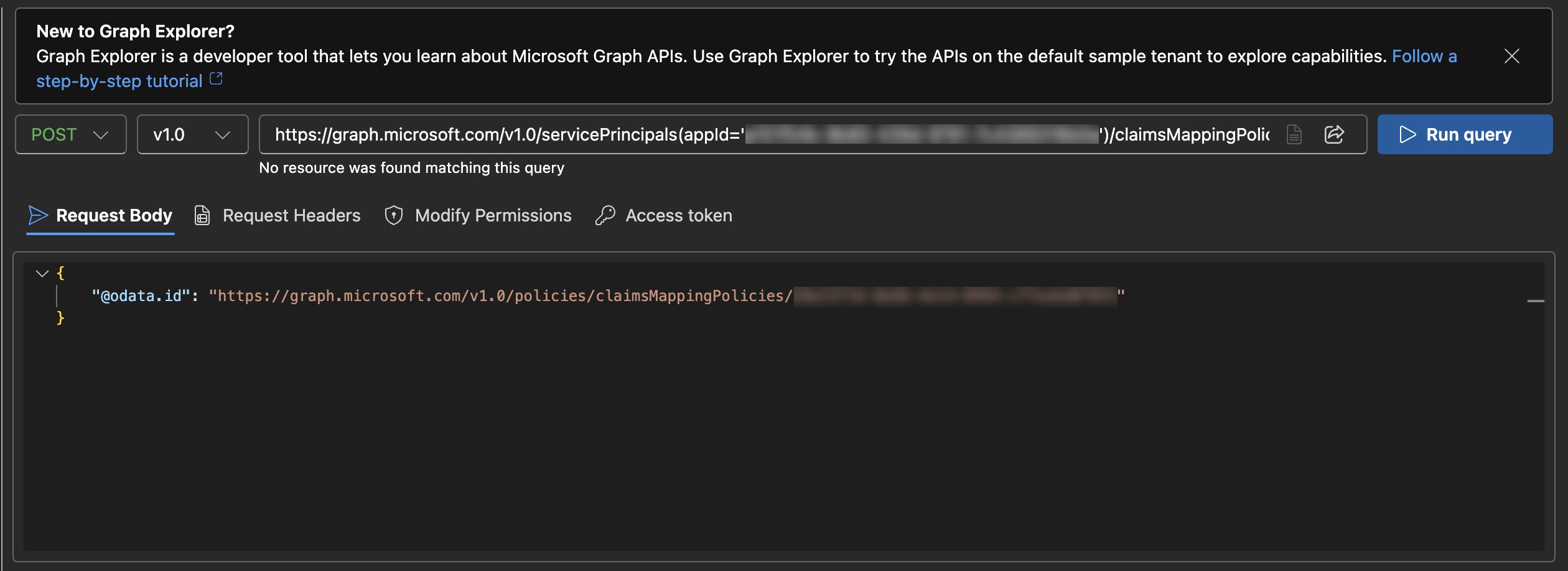
Task: Click the Modify Permissions shield icon
Action: click(394, 215)
